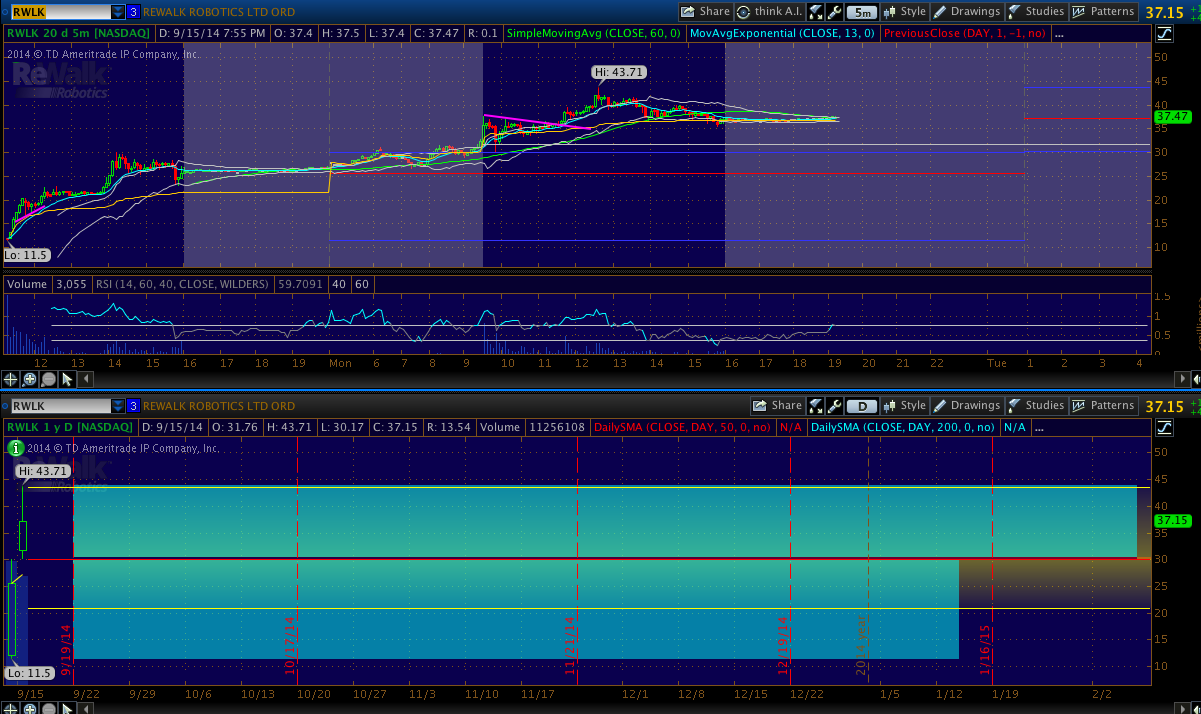Toggle the blue link number 3 in top chart
This screenshot has height=714, width=1201.
tap(133, 12)
